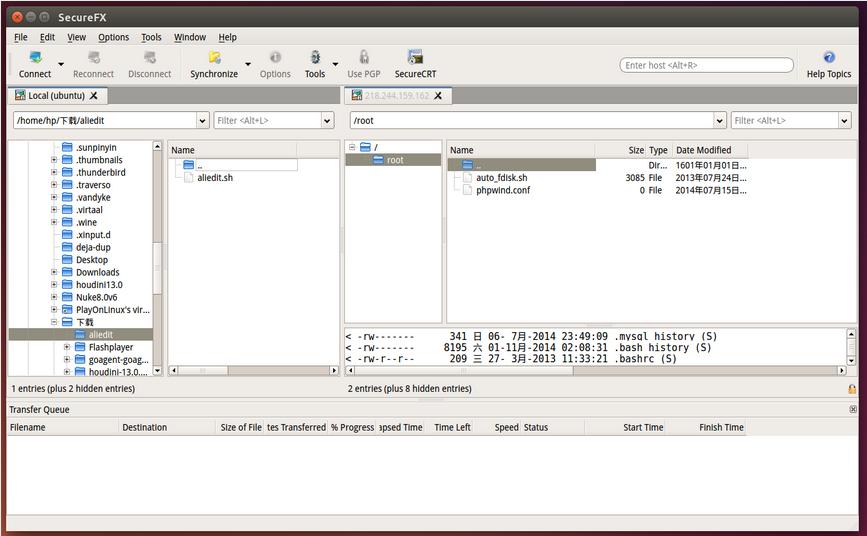
Task: Expand the Downloads folder in tree
Action: [55, 272]
